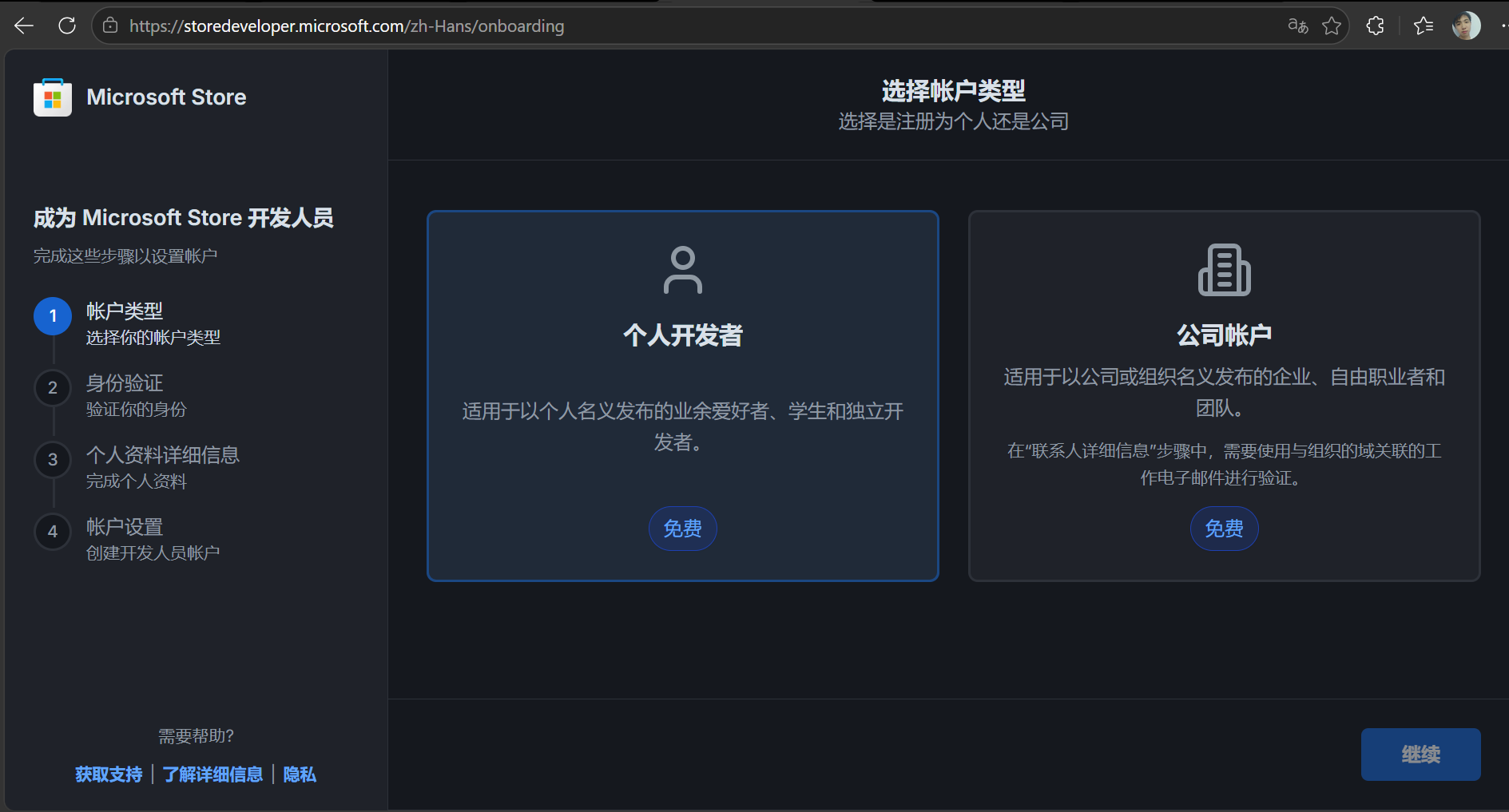Click 选择是注册为个人还是公司 subtitle

click(954, 121)
